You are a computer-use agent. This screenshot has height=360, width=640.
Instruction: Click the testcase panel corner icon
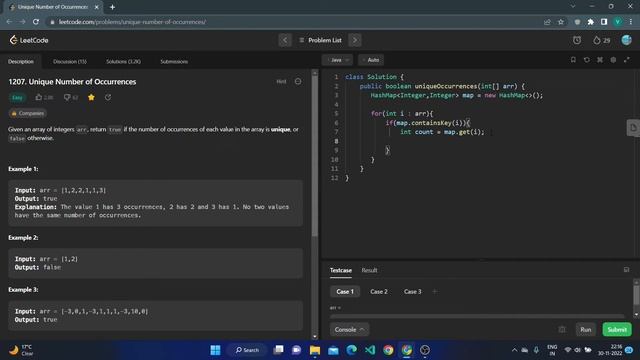coord(626,270)
